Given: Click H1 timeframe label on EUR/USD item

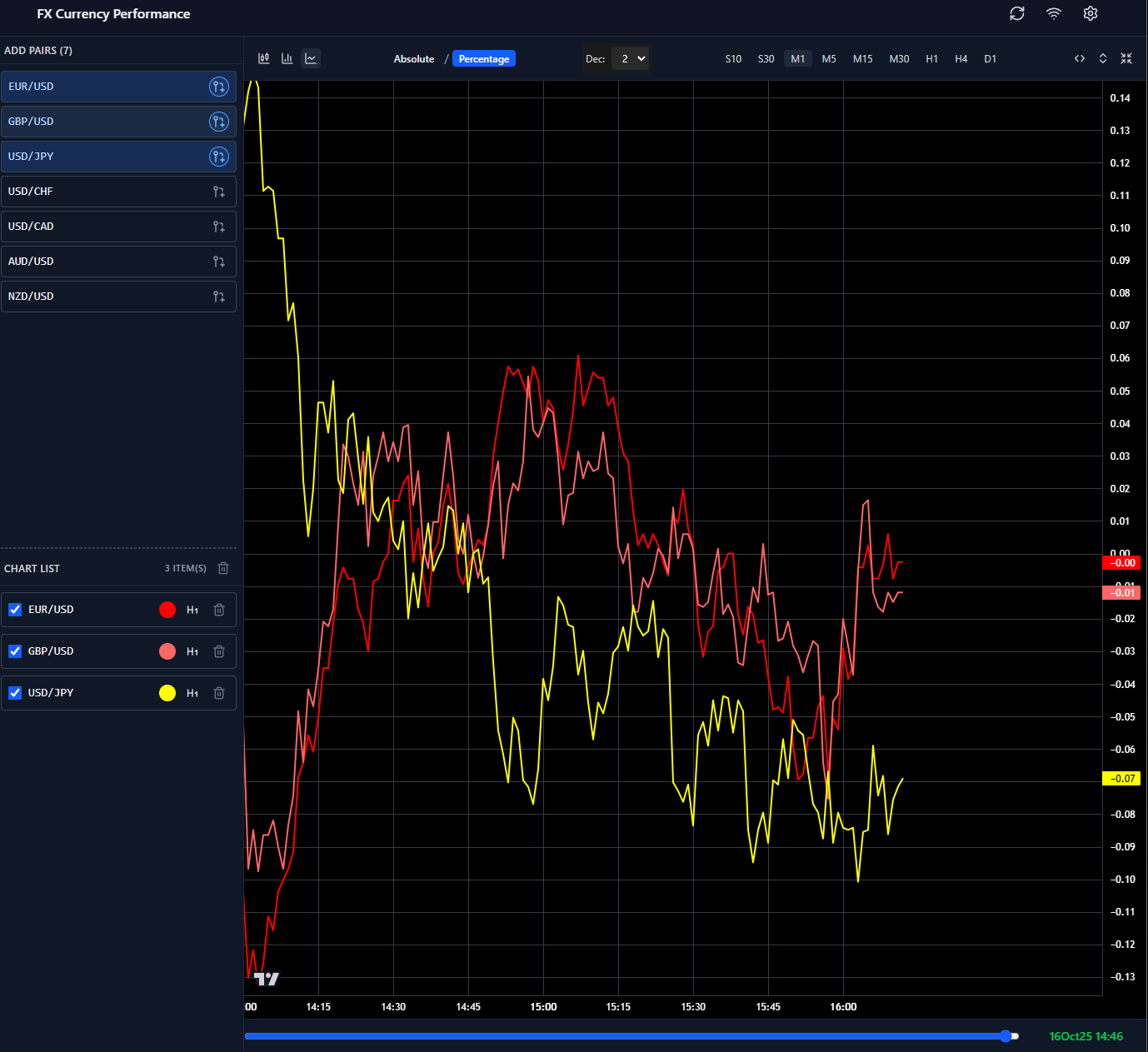Looking at the screenshot, I should (192, 610).
